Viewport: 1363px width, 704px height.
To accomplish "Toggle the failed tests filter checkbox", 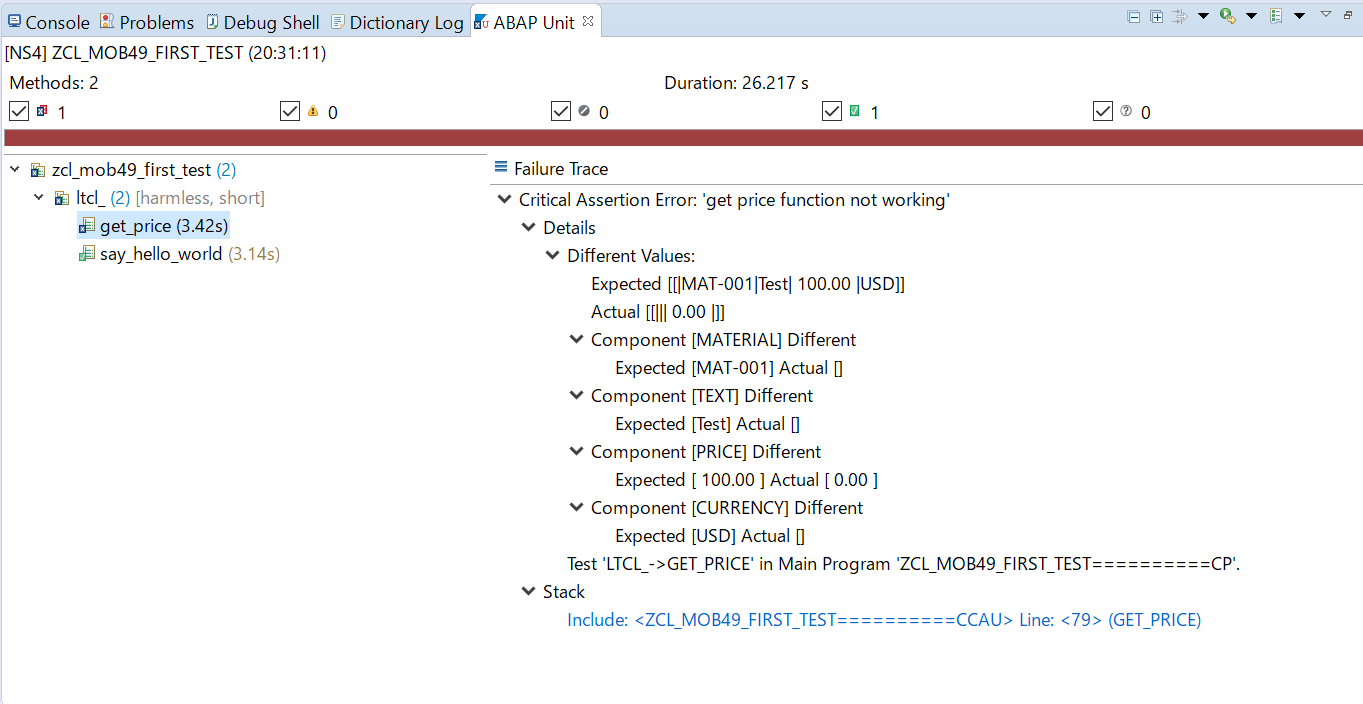I will [x=19, y=111].
